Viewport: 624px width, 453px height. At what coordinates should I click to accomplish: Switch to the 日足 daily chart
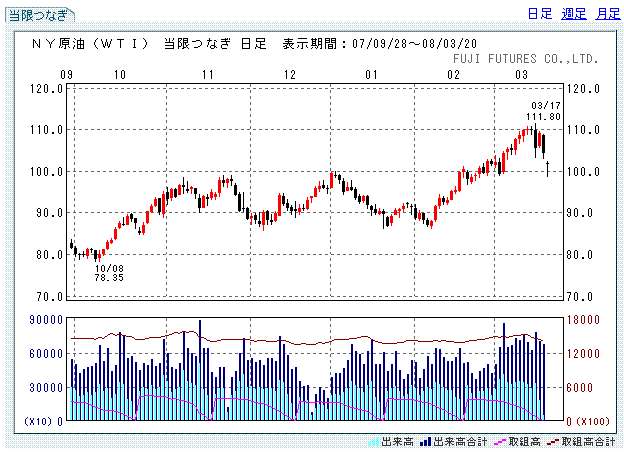pyautogui.click(x=540, y=13)
